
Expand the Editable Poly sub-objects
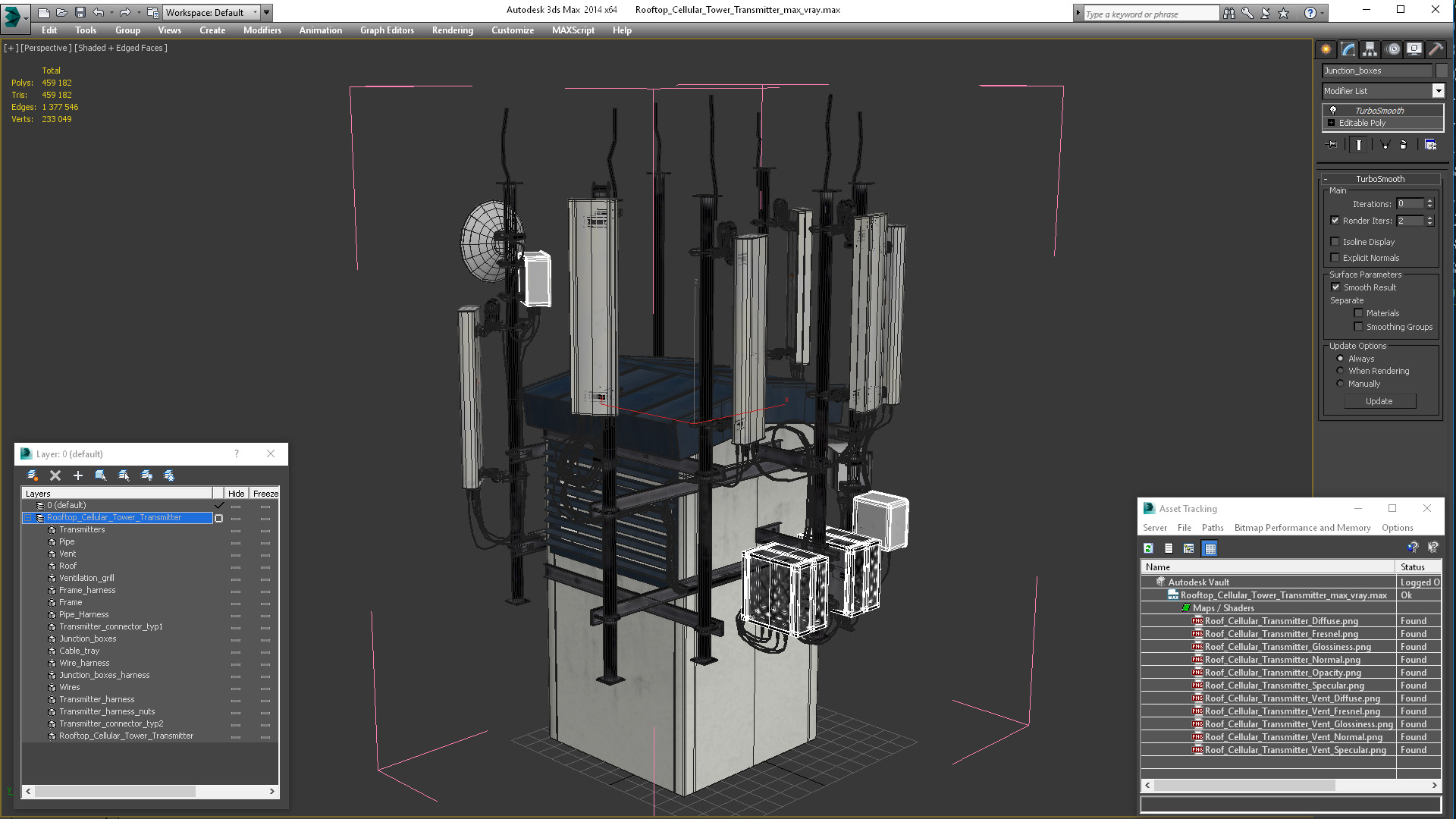tap(1331, 123)
